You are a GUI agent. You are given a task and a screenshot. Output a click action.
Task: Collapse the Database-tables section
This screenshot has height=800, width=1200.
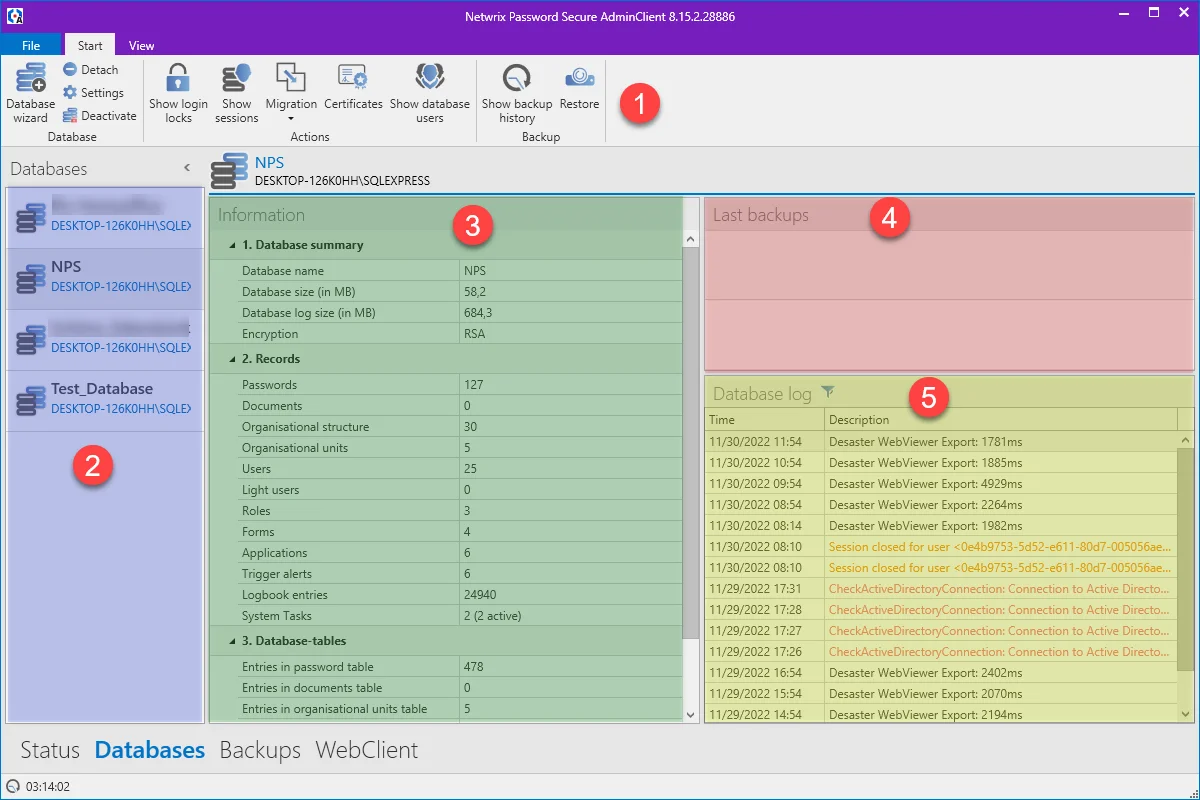click(x=233, y=641)
